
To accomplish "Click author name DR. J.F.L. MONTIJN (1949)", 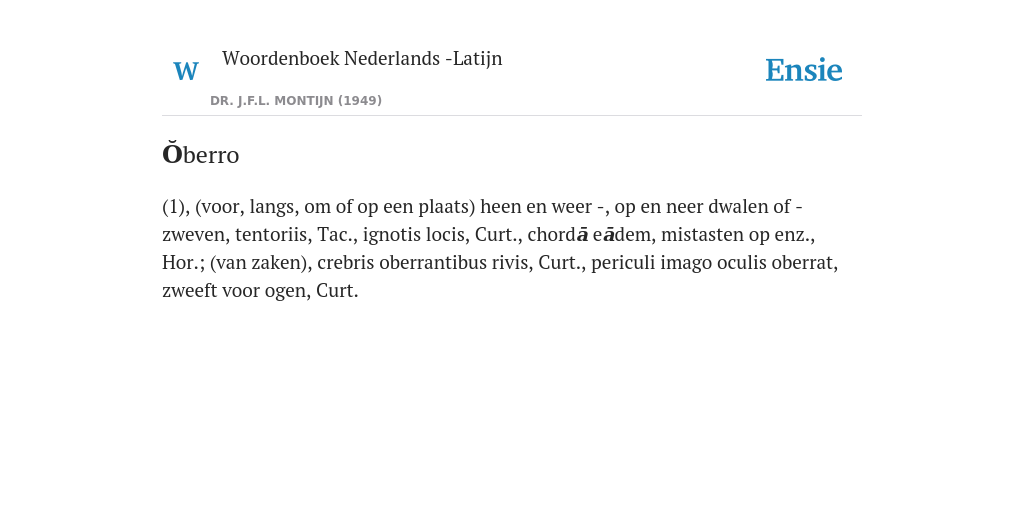I will [296, 101].
